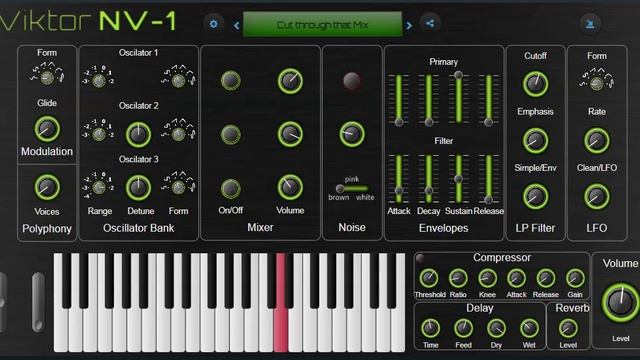
Task: Click the LFO Rate knob
Action: [x=596, y=140]
